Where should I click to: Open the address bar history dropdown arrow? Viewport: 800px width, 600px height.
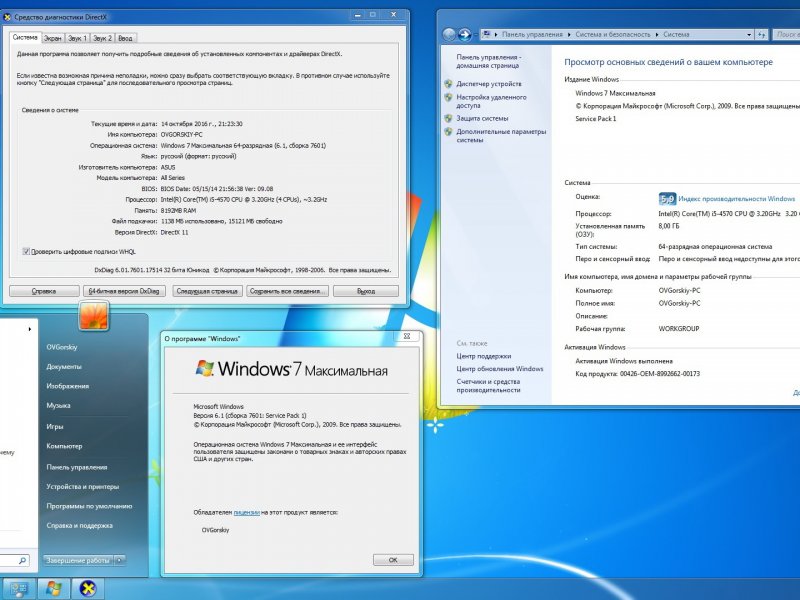coord(749,35)
